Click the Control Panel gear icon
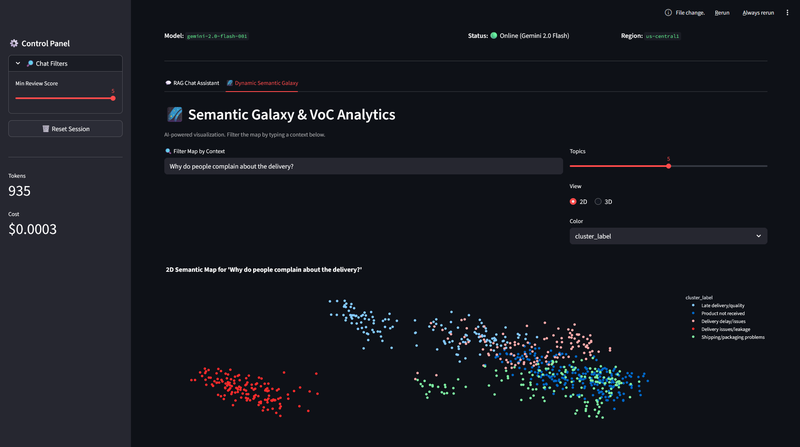The image size is (800, 447). click(14, 44)
